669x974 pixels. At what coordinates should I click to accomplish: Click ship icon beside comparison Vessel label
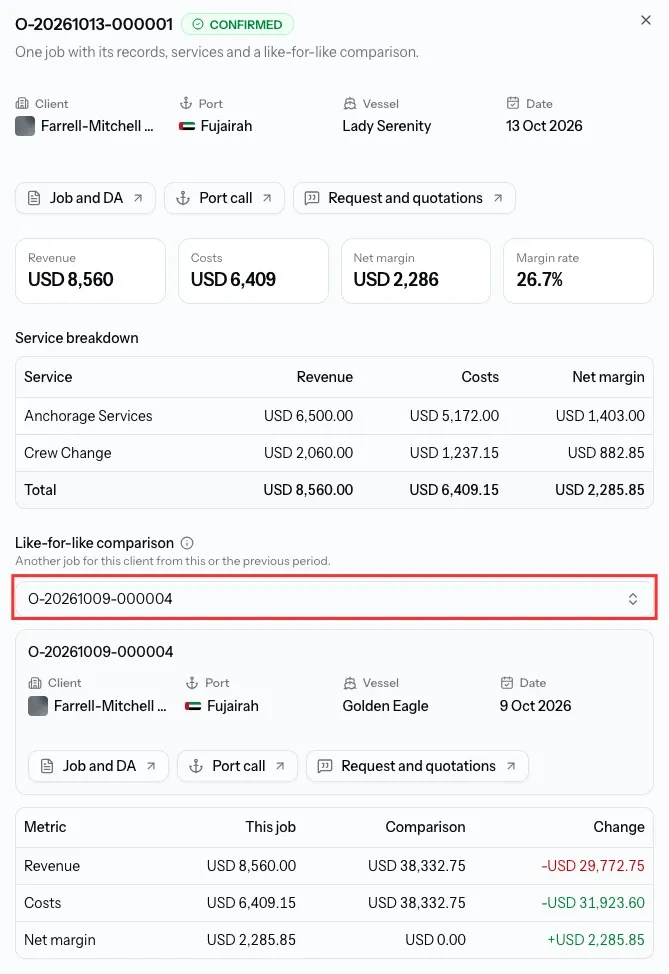[350, 683]
